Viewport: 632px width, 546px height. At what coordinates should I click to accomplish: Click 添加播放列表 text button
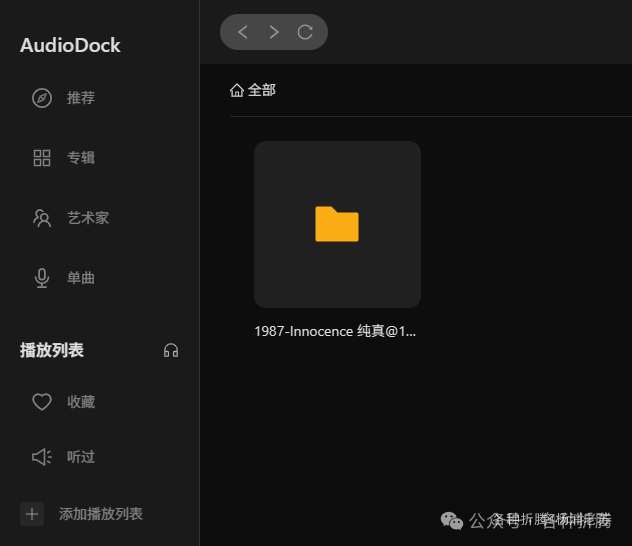tap(101, 514)
